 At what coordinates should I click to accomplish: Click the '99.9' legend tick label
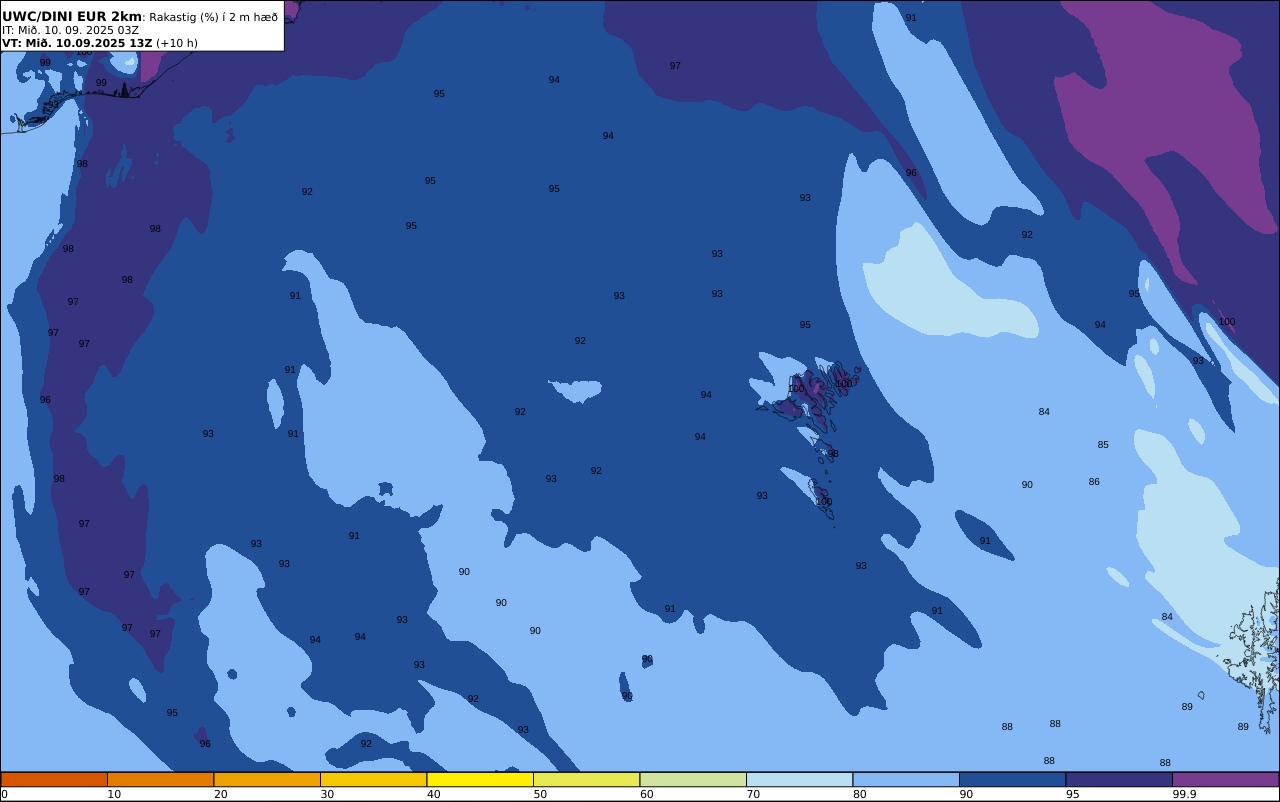tap(1184, 794)
